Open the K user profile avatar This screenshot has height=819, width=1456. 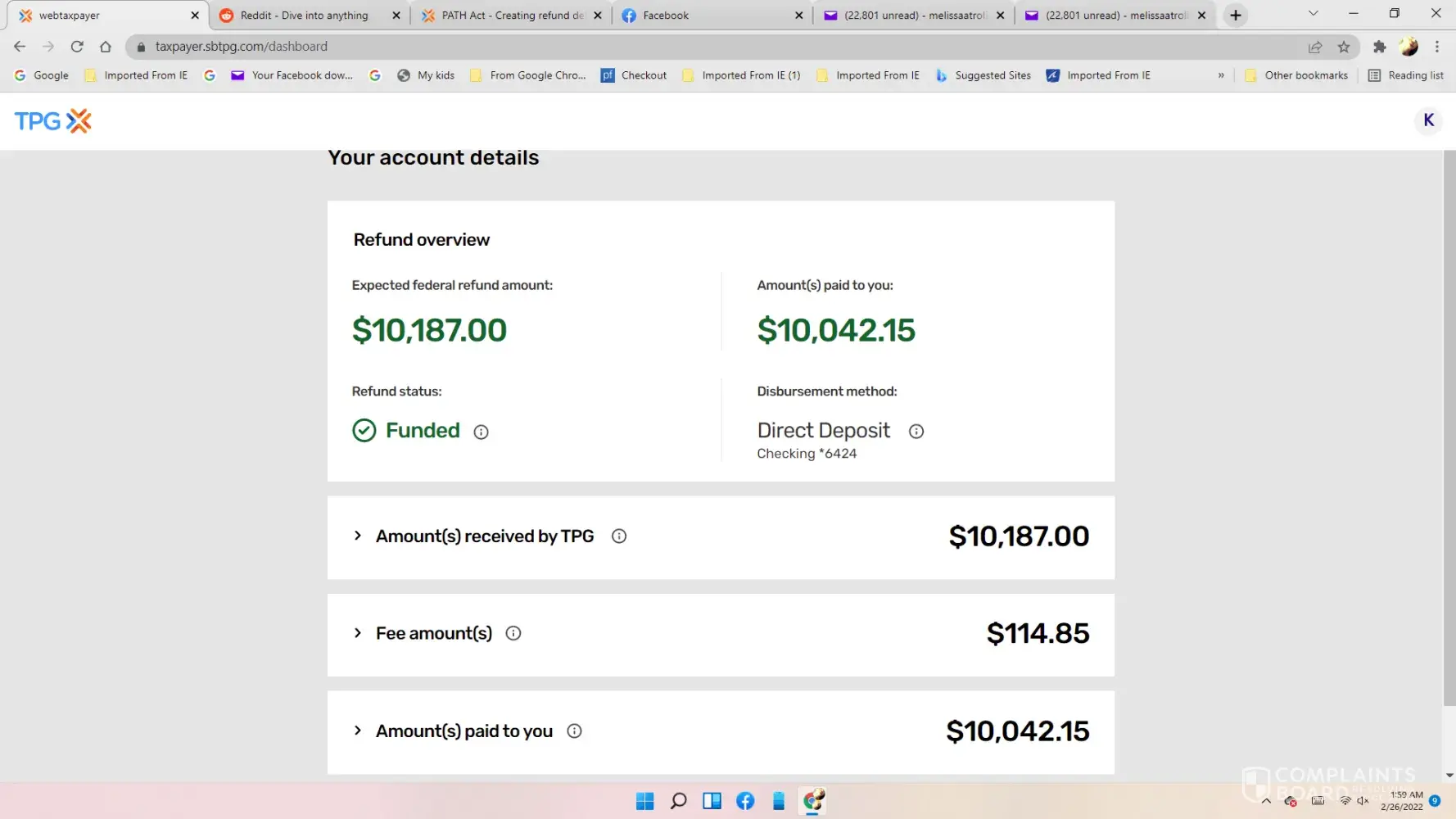(1428, 120)
